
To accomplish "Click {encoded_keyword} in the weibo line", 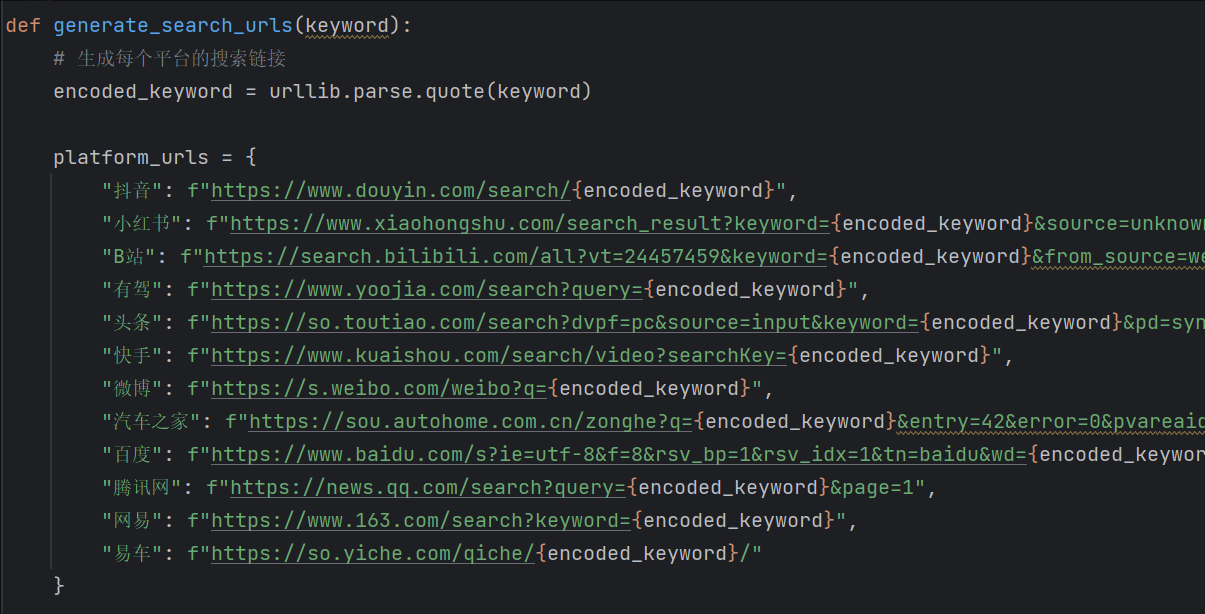I will pos(649,389).
